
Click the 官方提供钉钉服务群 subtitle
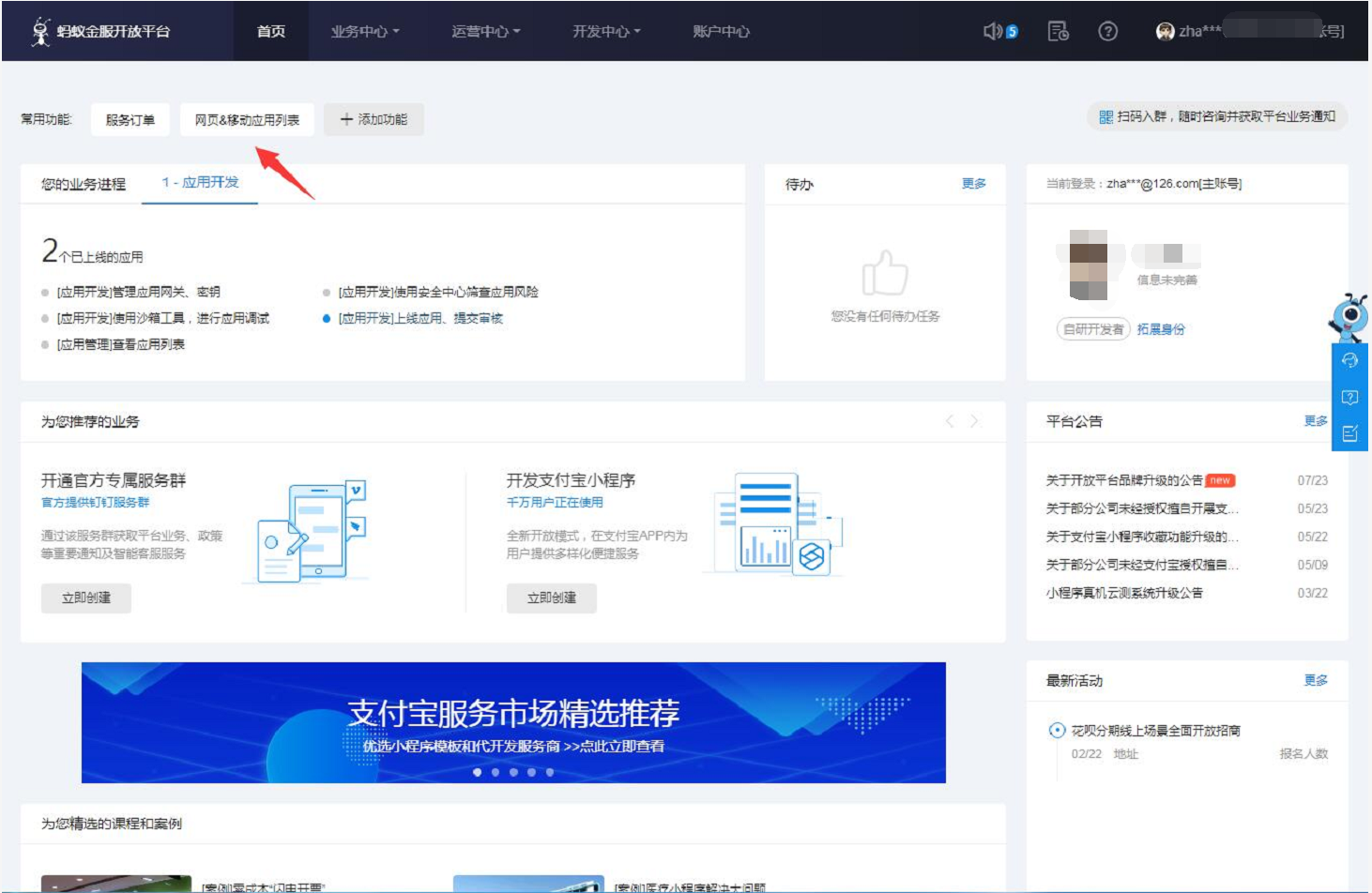click(96, 503)
